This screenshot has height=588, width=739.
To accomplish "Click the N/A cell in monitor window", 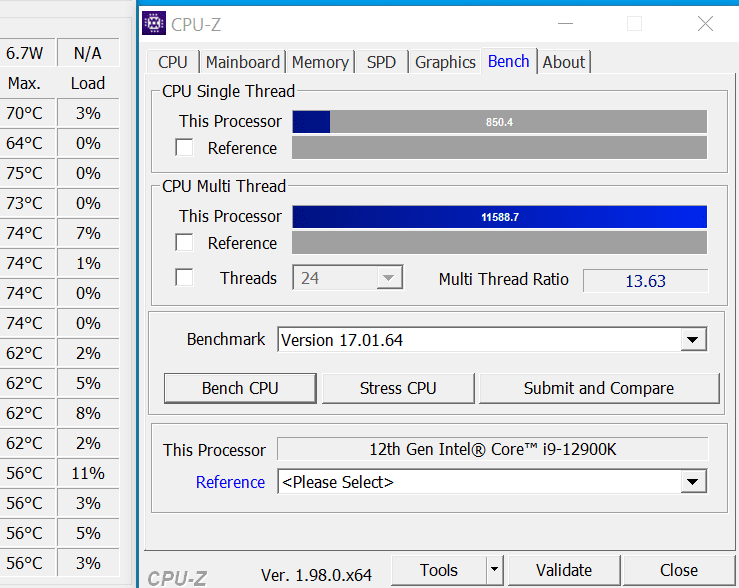I will [x=88, y=53].
